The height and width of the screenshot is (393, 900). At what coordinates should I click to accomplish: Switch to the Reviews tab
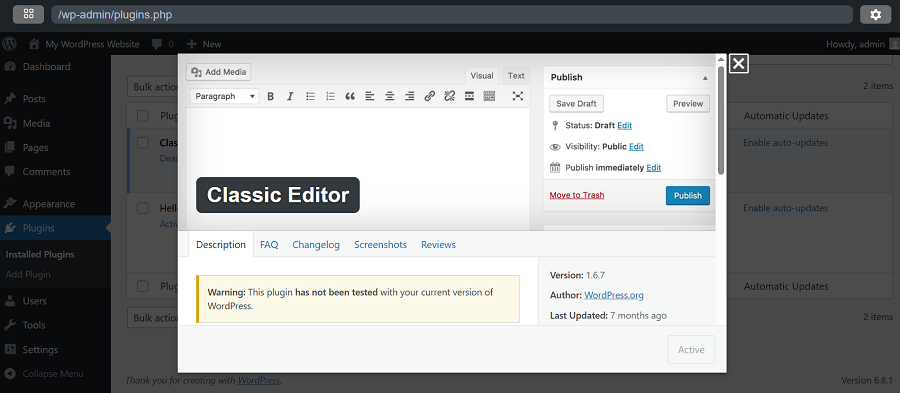[439, 244]
